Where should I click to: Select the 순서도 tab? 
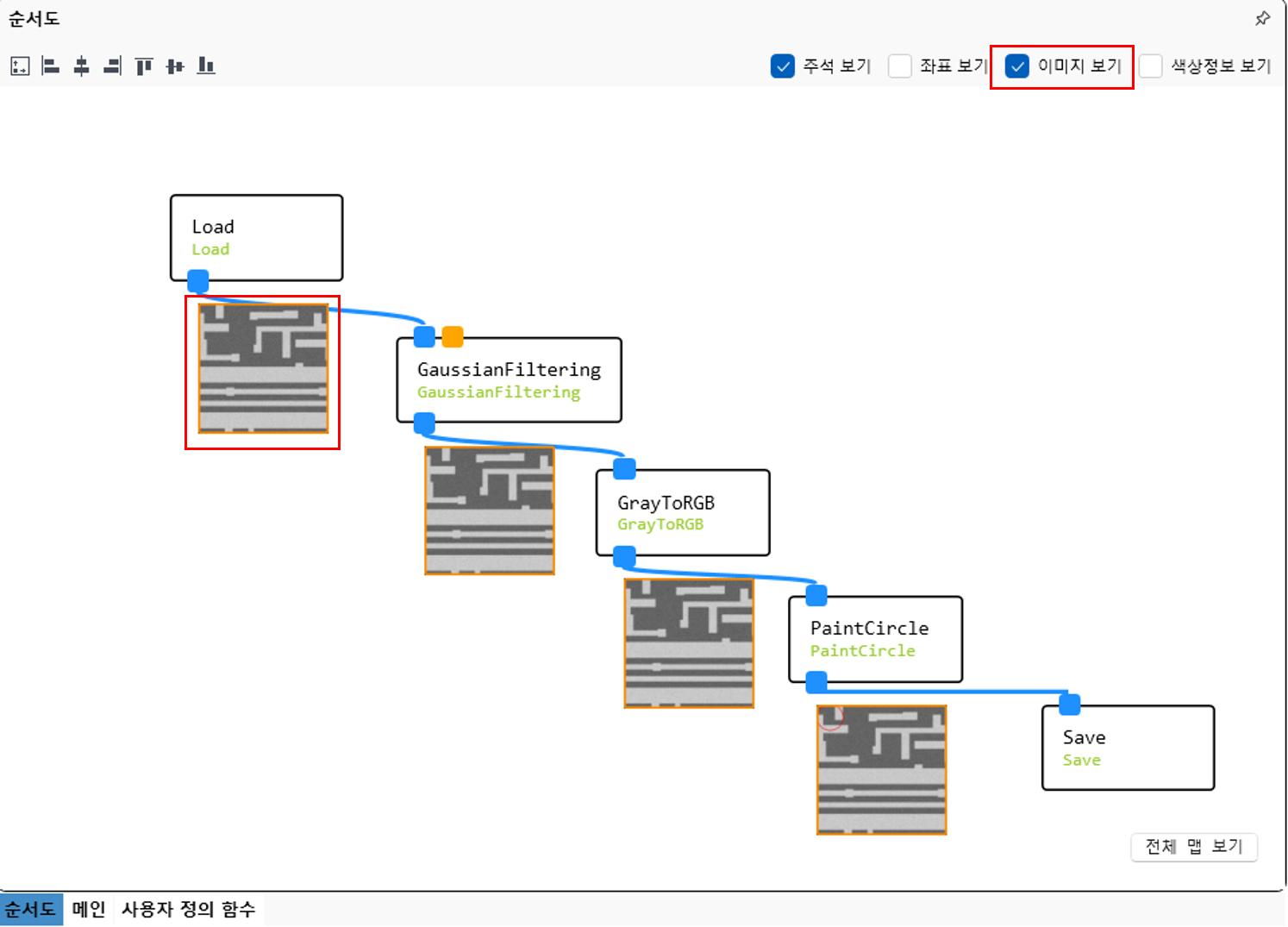[31, 909]
